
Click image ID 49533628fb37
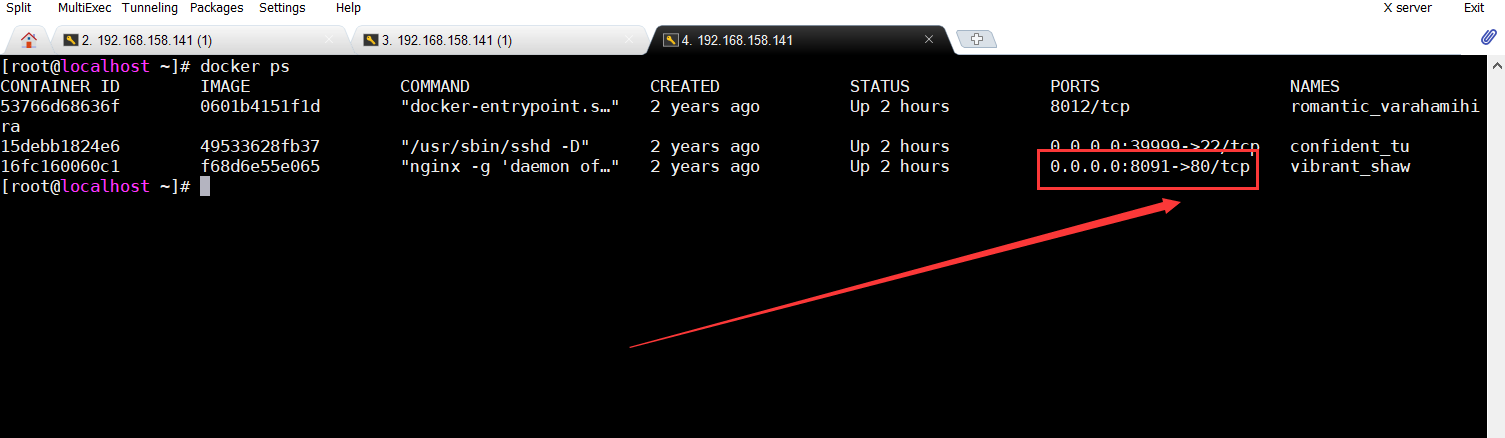(260, 146)
